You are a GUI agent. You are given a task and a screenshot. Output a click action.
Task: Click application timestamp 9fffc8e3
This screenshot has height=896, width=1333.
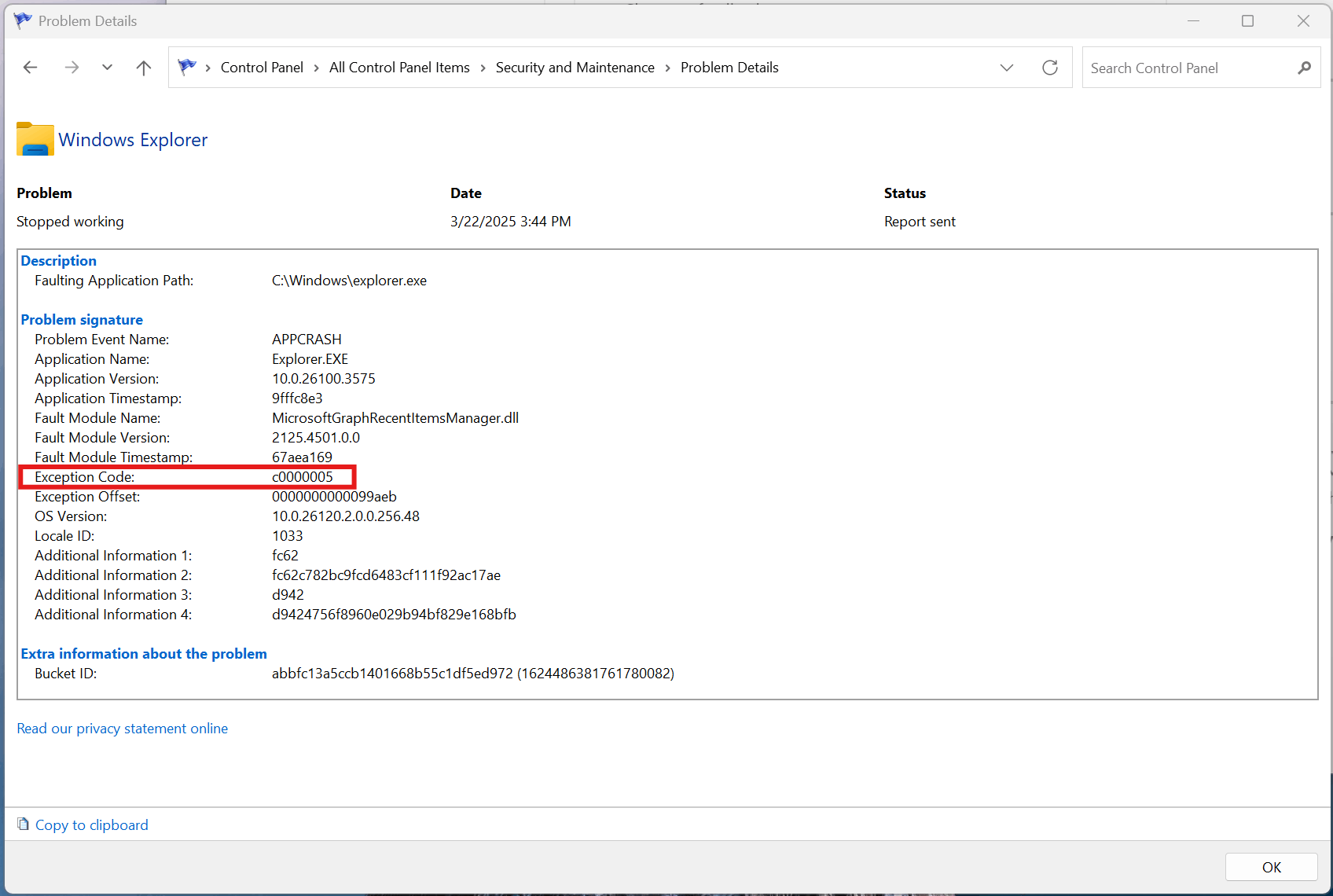click(x=297, y=398)
